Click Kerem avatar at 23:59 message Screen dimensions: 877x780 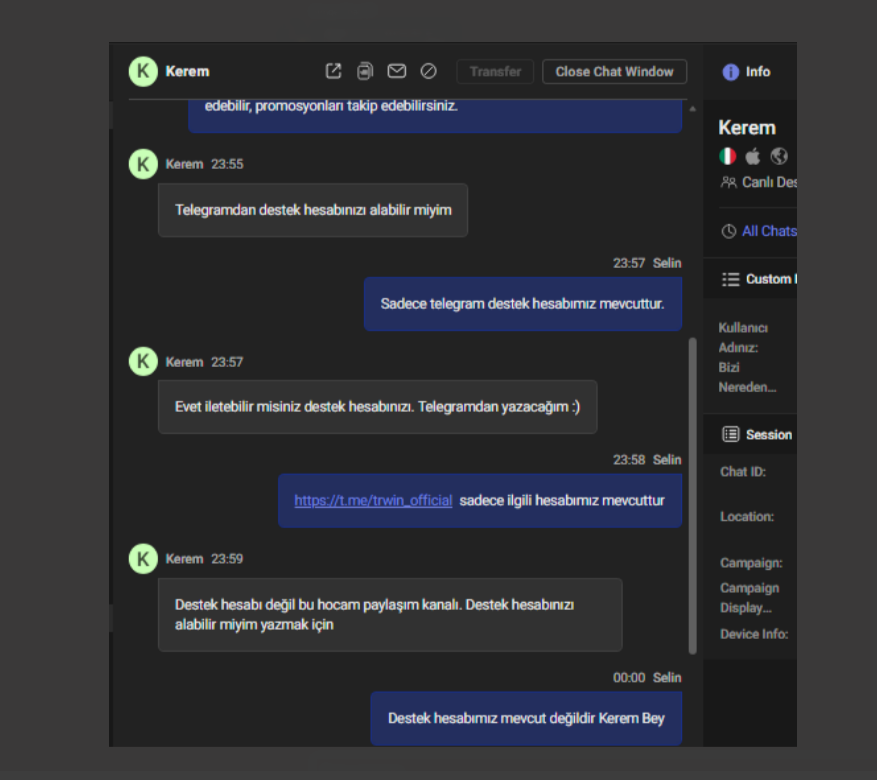coord(143,559)
